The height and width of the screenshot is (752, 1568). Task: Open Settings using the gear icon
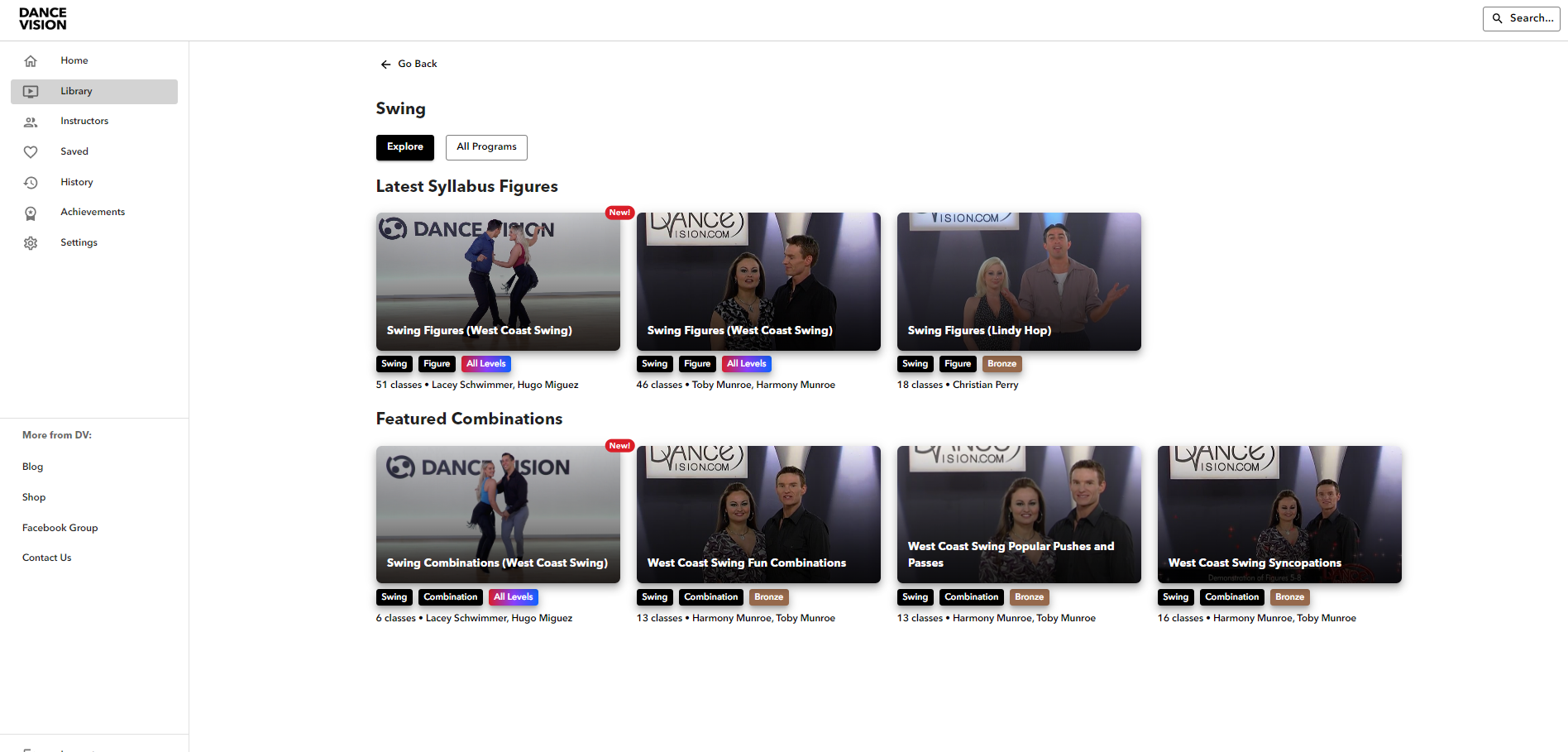click(31, 243)
